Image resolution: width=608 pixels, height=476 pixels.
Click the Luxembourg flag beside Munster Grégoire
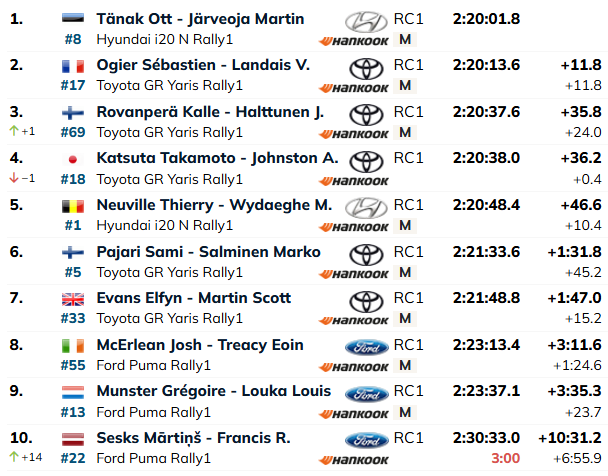point(73,392)
